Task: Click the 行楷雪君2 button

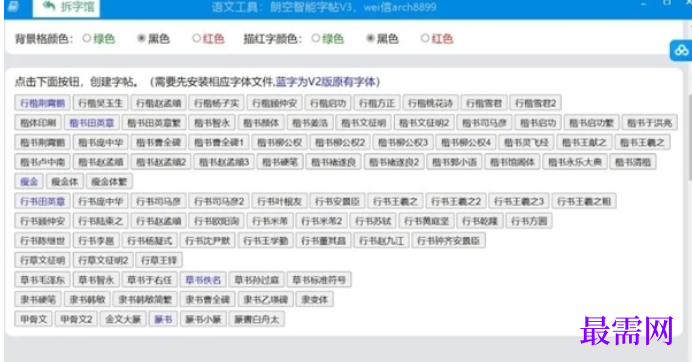Action: pyautogui.click(x=535, y=103)
